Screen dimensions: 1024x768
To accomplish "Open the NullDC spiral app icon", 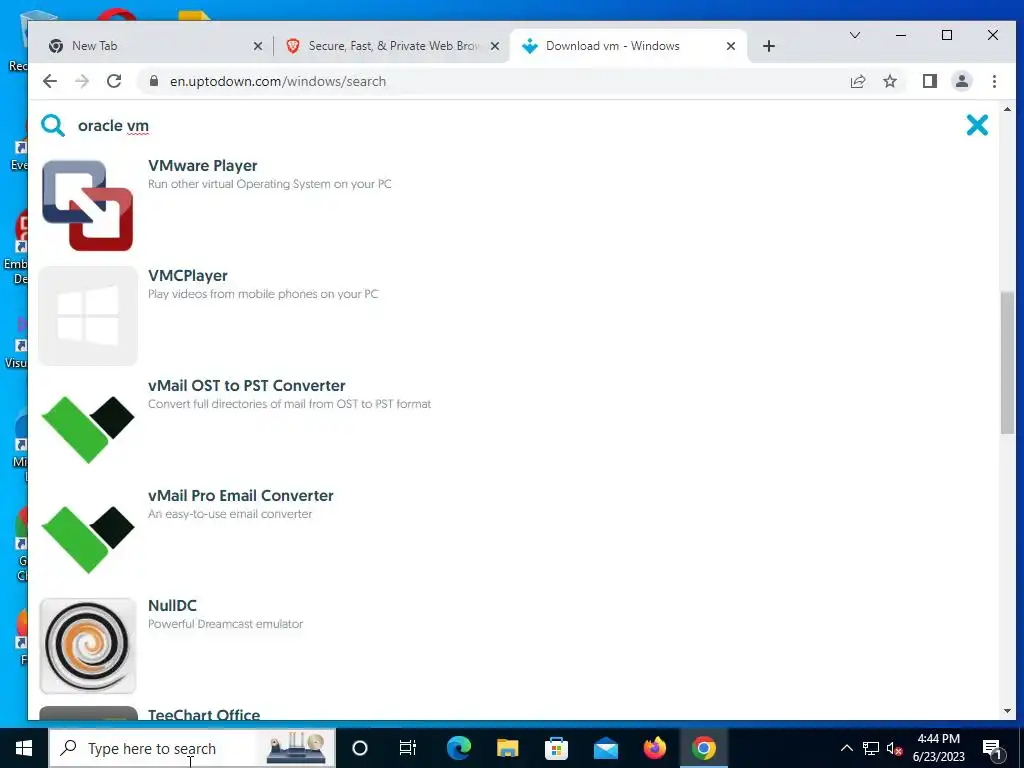I will 88,645.
